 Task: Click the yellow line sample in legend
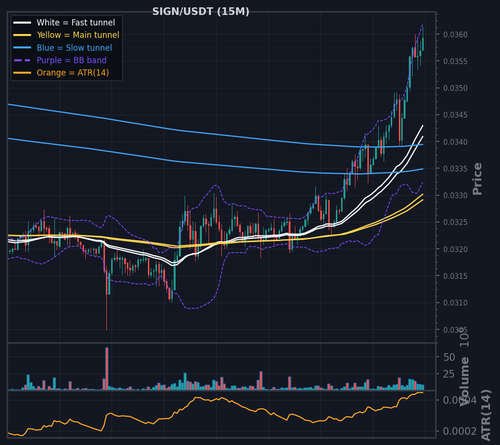point(22,35)
